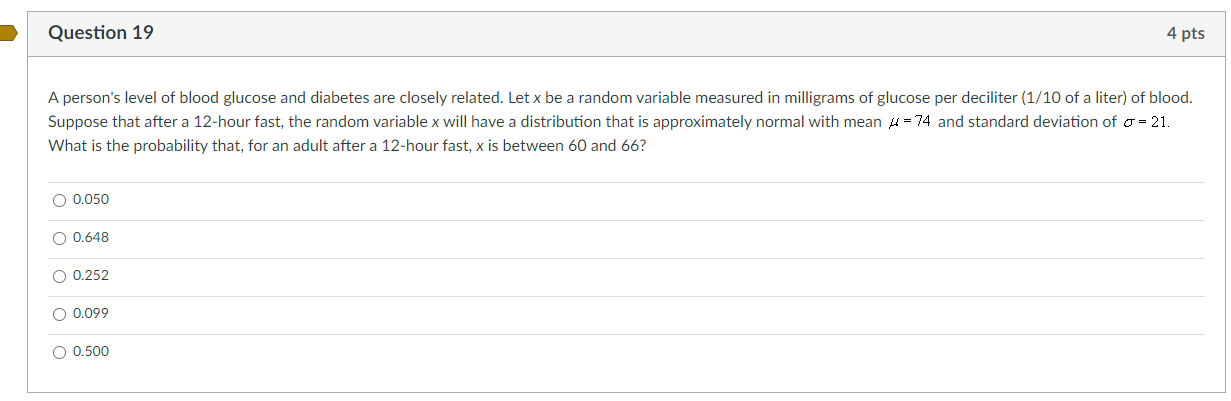Click the 0.648 answer label text
The width and height of the screenshot is (1231, 401).
pos(91,238)
